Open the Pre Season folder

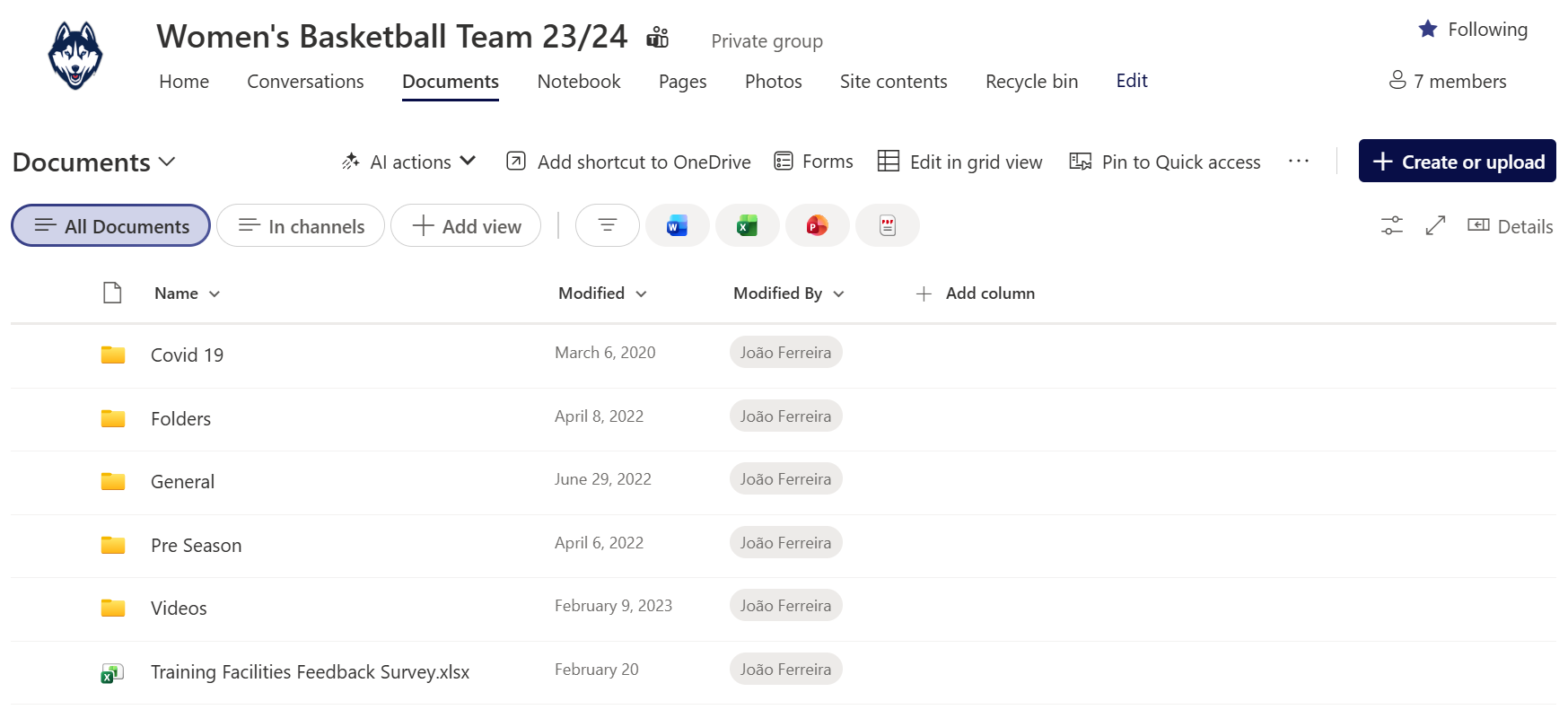click(x=196, y=546)
